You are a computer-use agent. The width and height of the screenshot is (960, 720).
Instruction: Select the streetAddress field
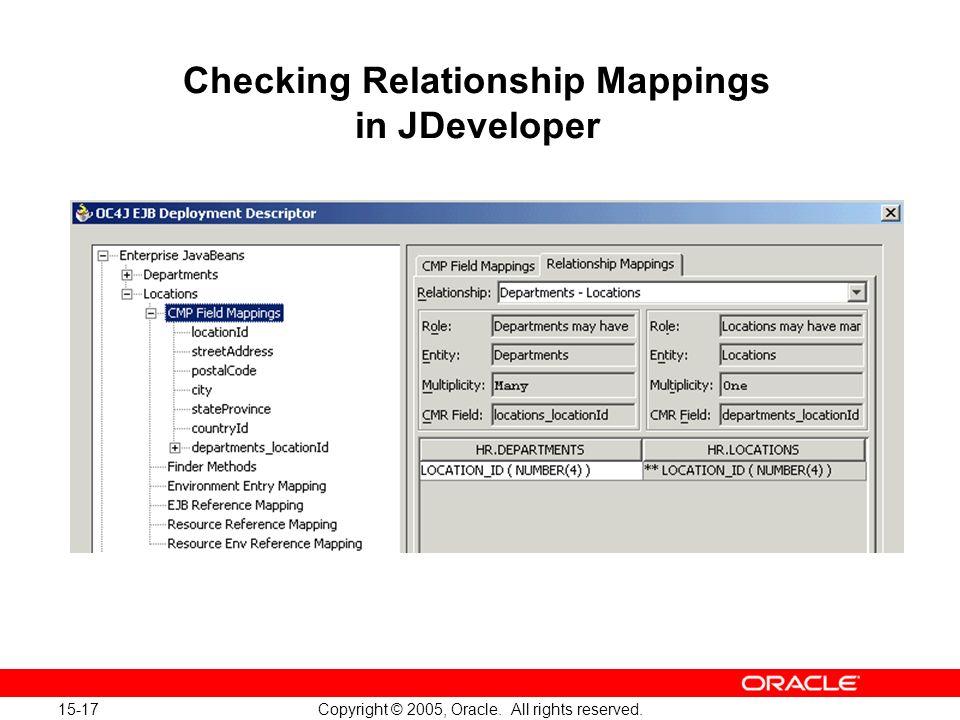coord(232,351)
